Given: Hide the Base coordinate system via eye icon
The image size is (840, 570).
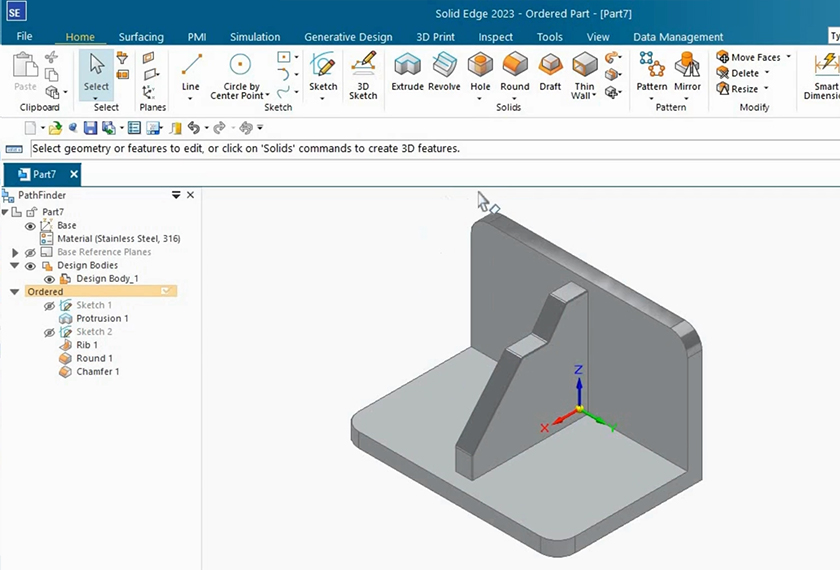Looking at the screenshot, I should pos(30,226).
